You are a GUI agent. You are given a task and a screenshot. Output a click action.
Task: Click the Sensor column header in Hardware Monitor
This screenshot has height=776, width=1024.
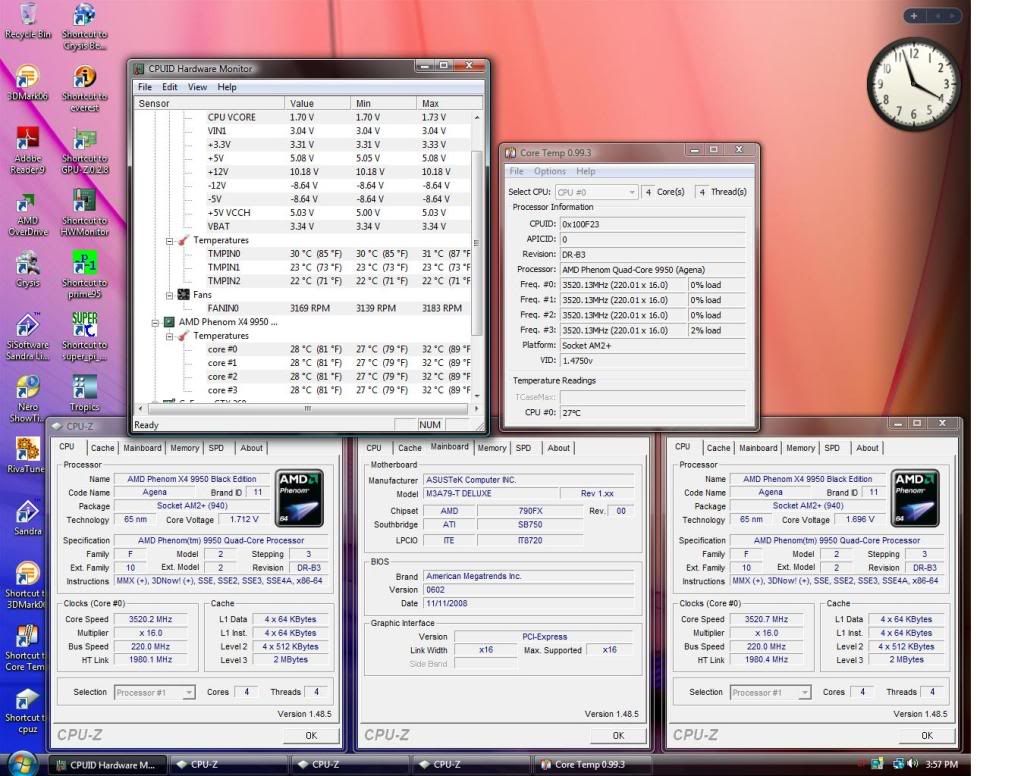pos(209,103)
